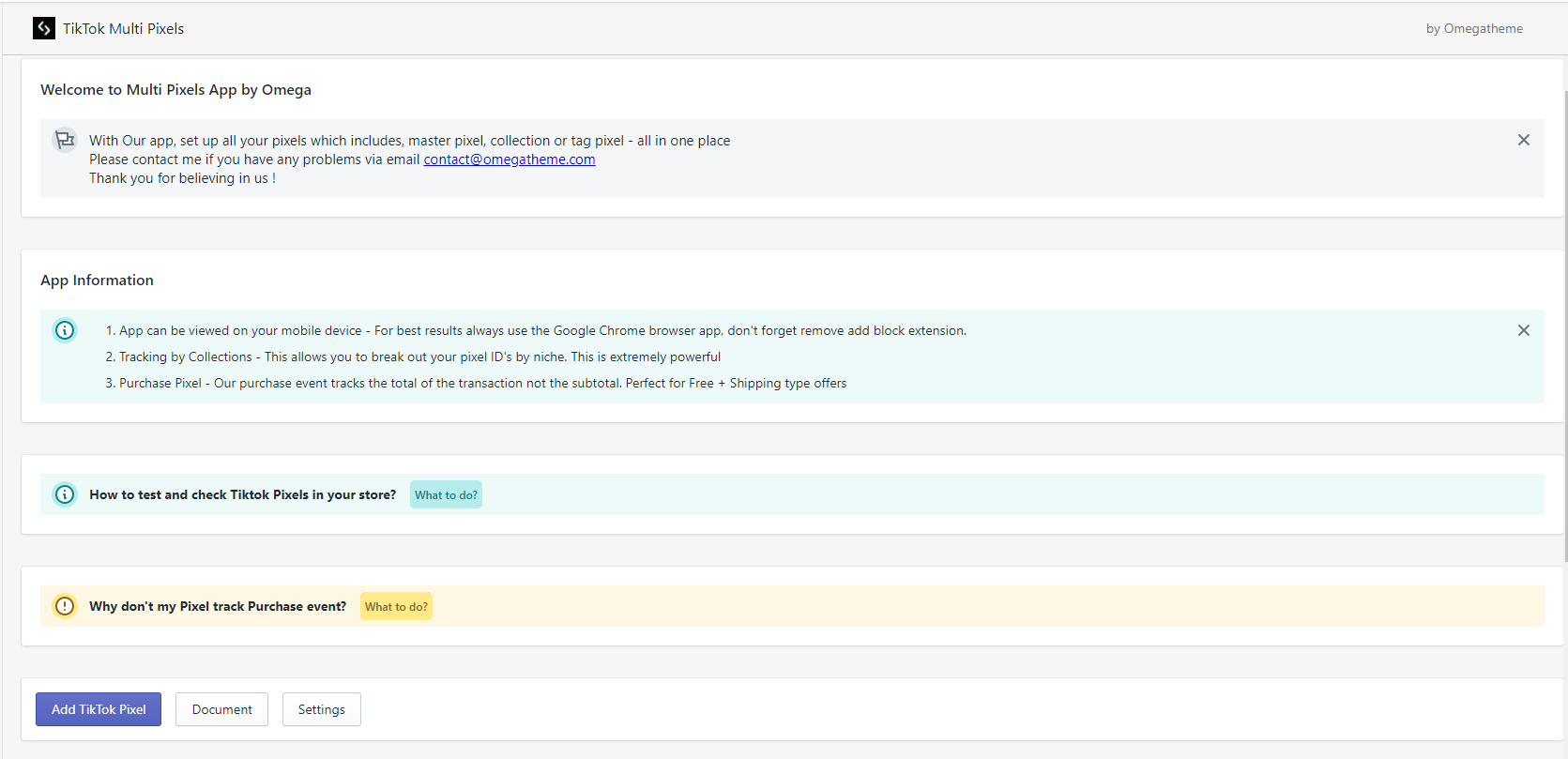
Task: Click 'Why don't my Pixel track Purchase event?' text
Action: coord(218,607)
